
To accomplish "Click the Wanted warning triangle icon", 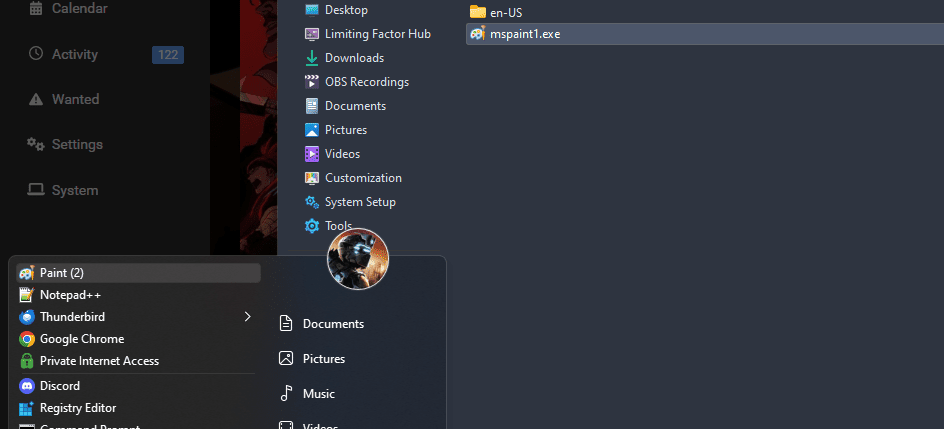I will click(x=36, y=99).
